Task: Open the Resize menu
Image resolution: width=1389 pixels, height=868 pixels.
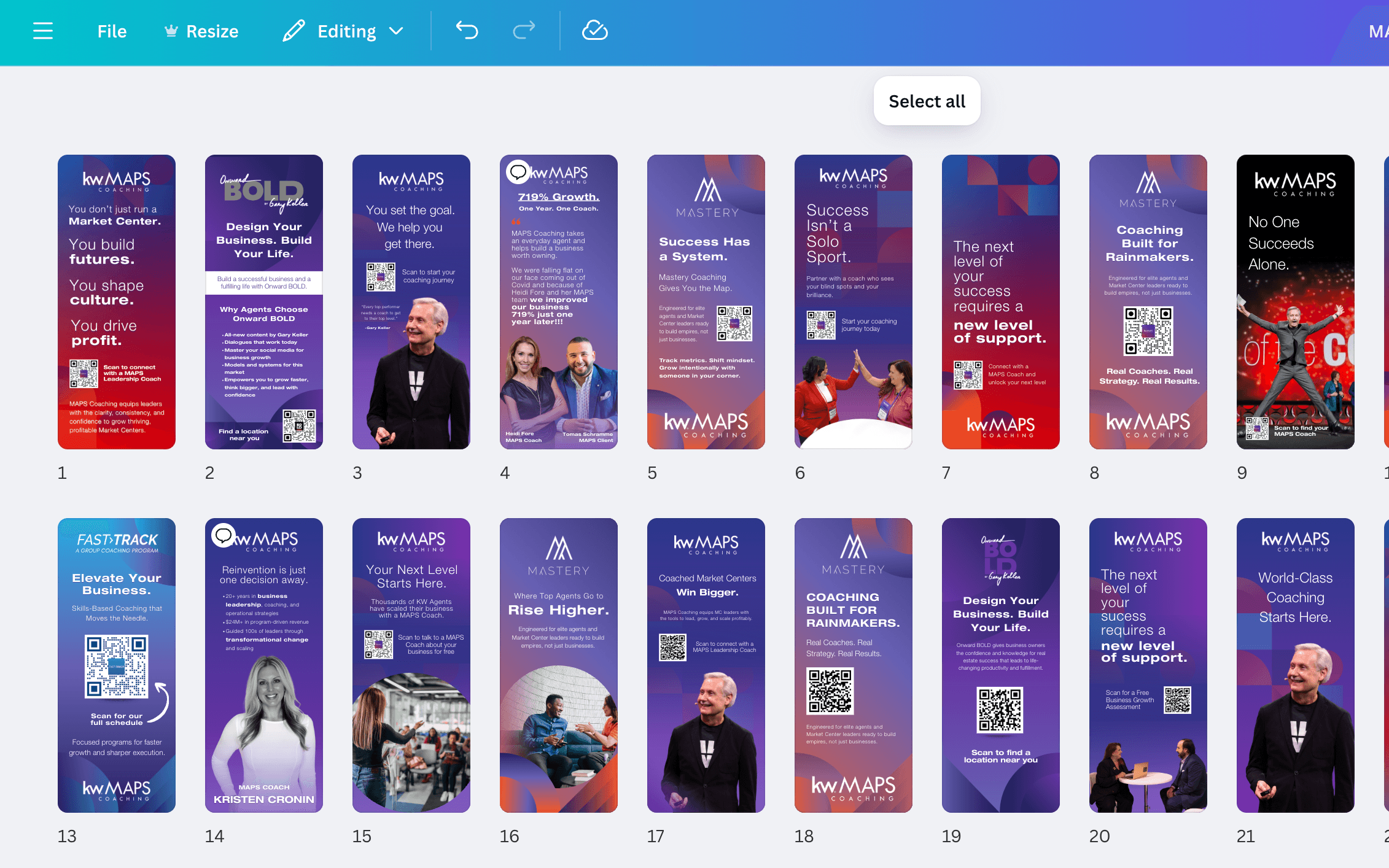Action: pos(212,31)
